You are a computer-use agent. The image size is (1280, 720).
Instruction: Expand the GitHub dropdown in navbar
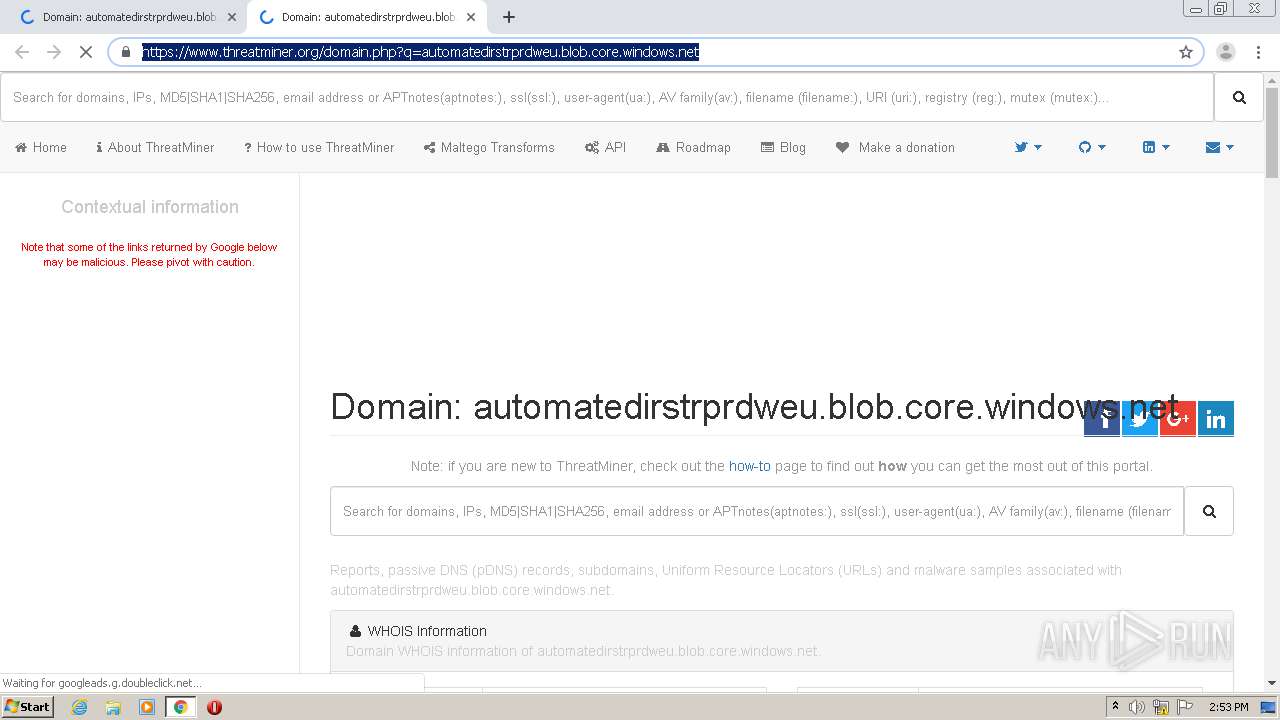(x=1092, y=147)
